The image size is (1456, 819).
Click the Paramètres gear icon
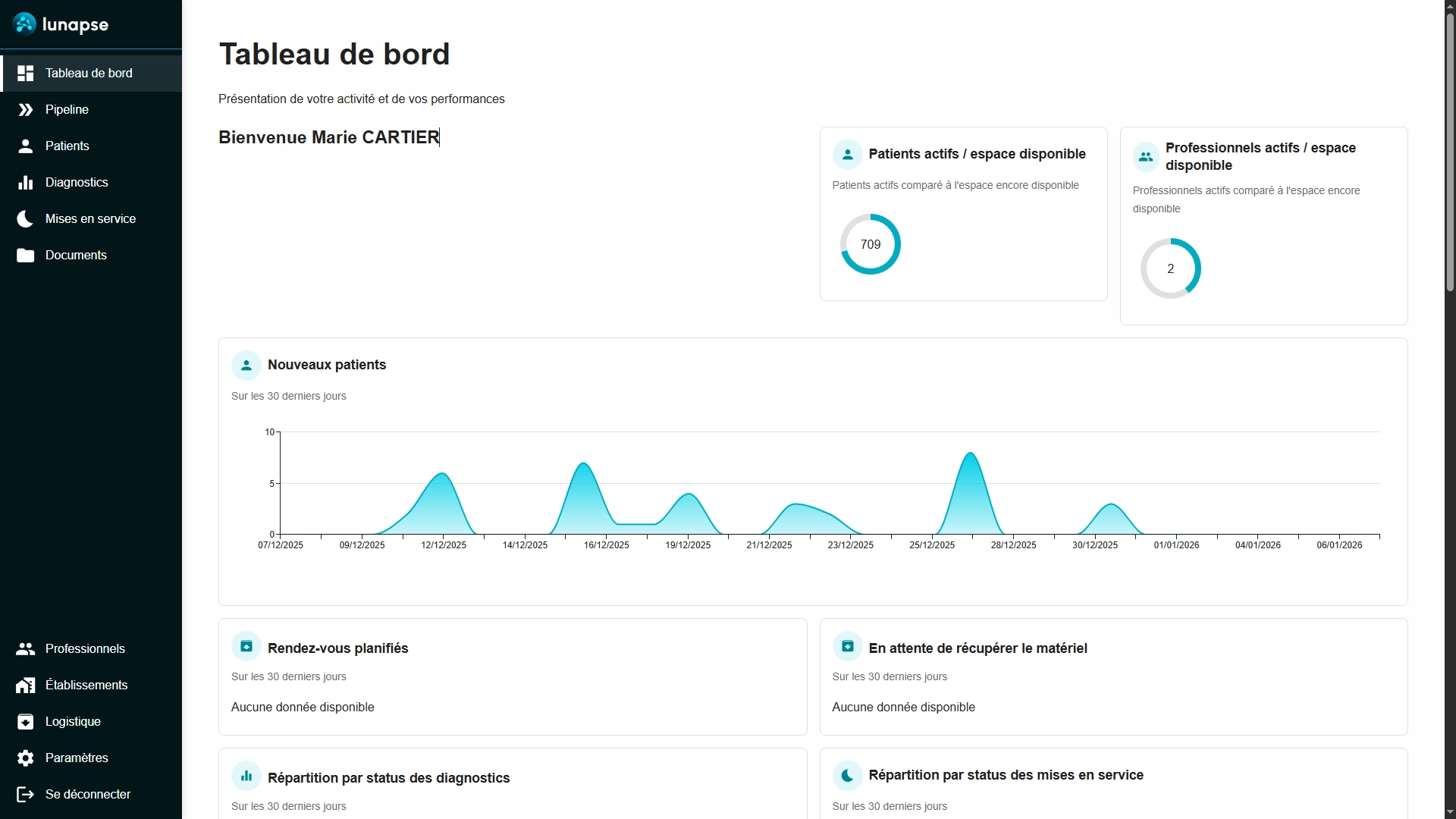(25, 758)
